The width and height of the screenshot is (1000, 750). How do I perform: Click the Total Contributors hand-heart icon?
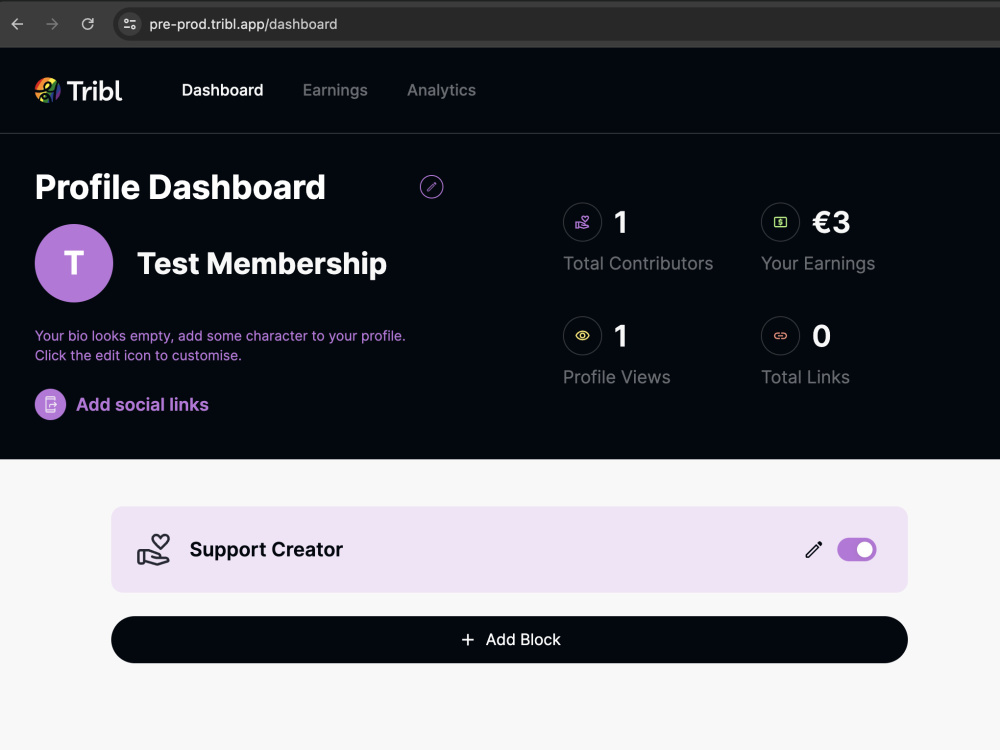582,222
